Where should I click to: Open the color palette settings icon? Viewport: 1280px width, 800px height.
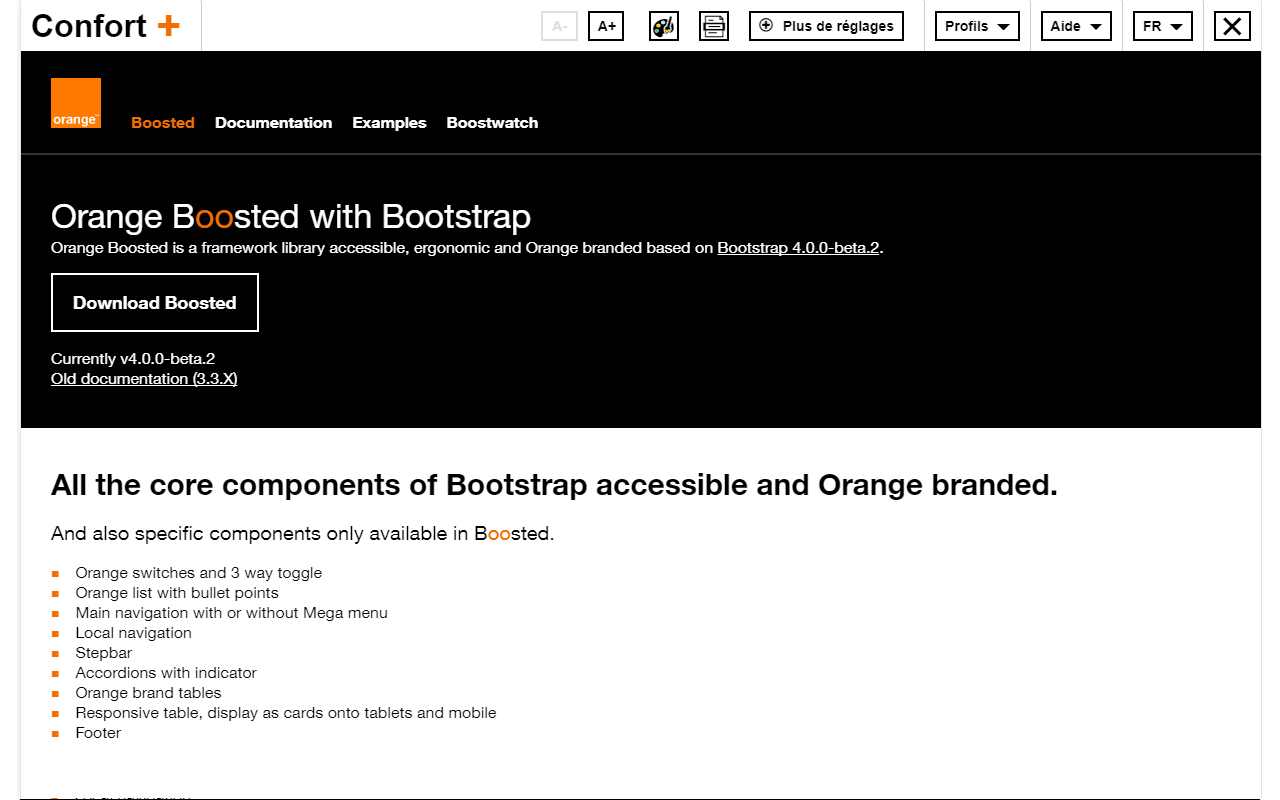tap(663, 26)
